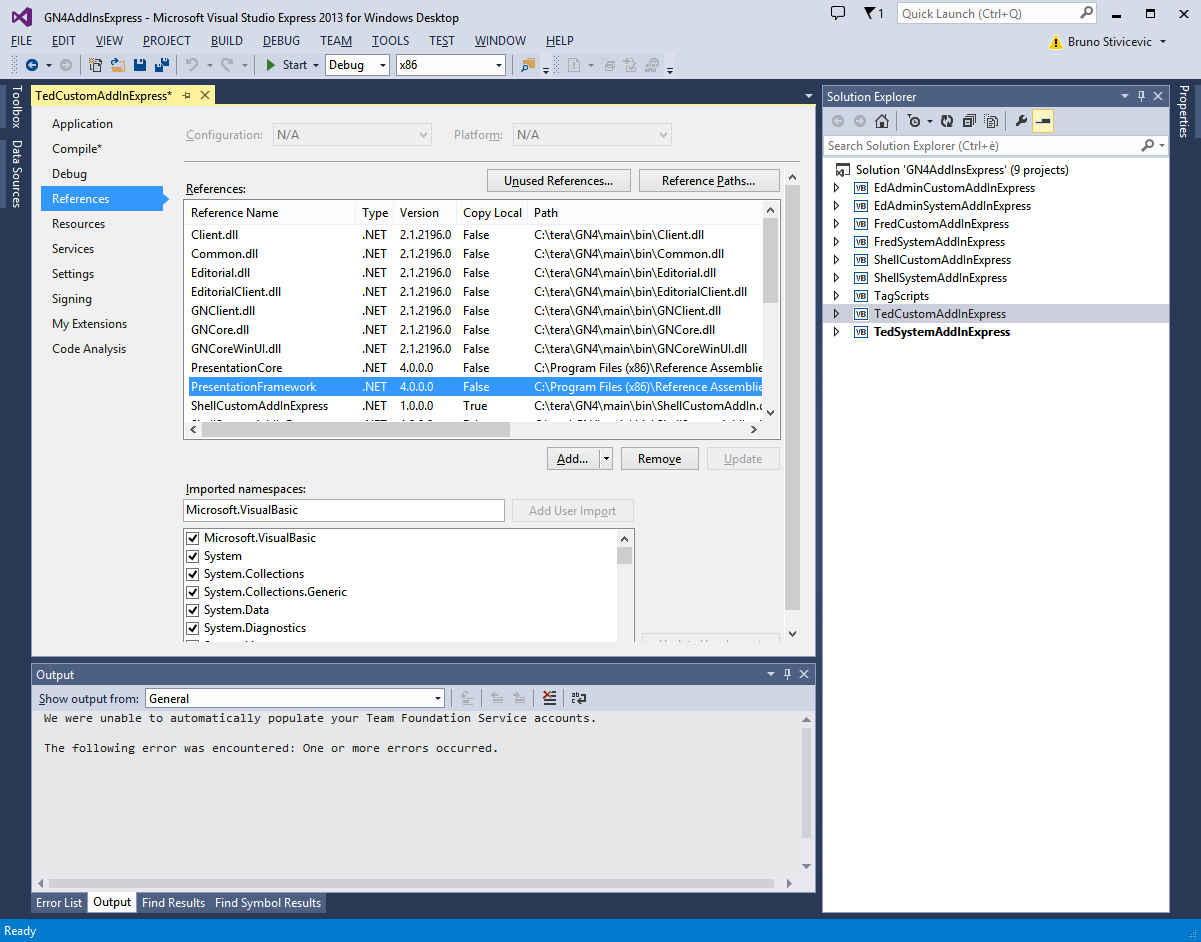Uncheck the Microsoft.VisualBasic namespace checkbox

[x=193, y=538]
